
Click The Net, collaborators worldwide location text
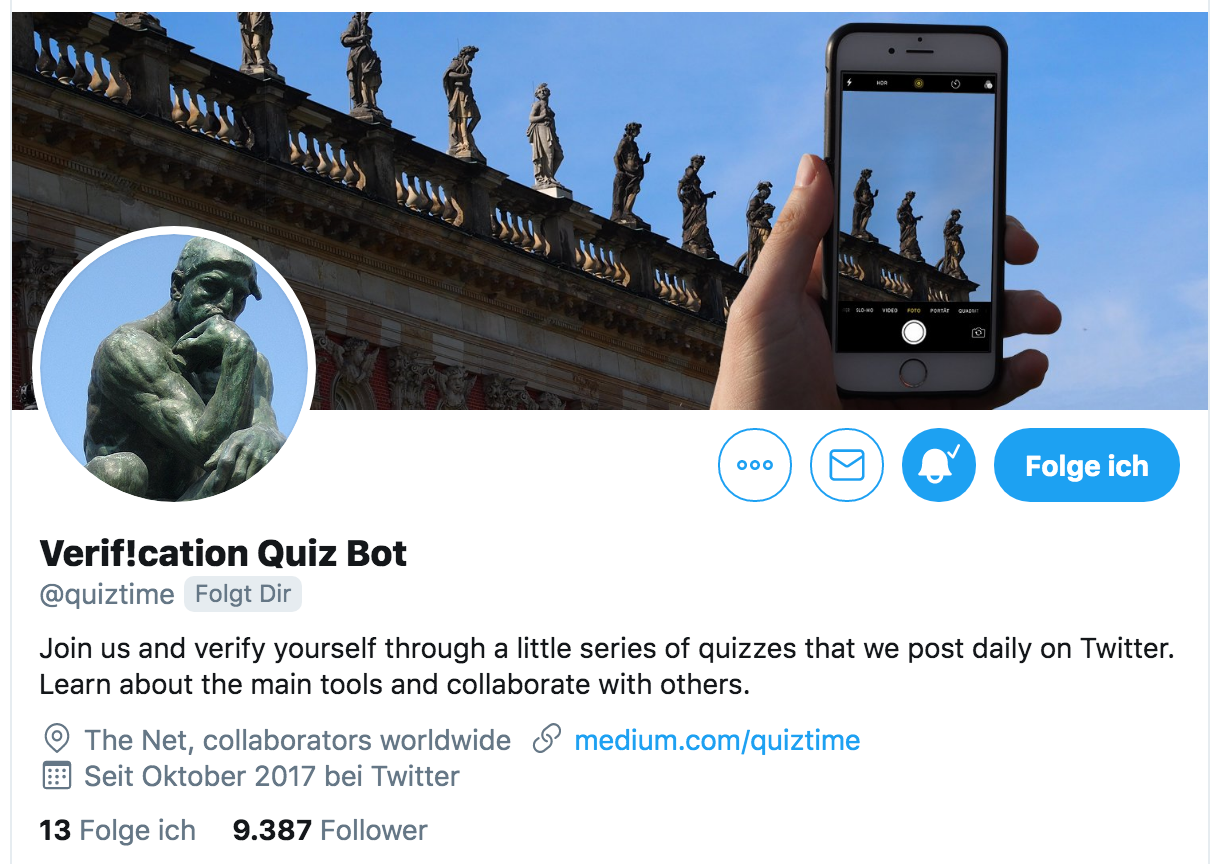[298, 741]
